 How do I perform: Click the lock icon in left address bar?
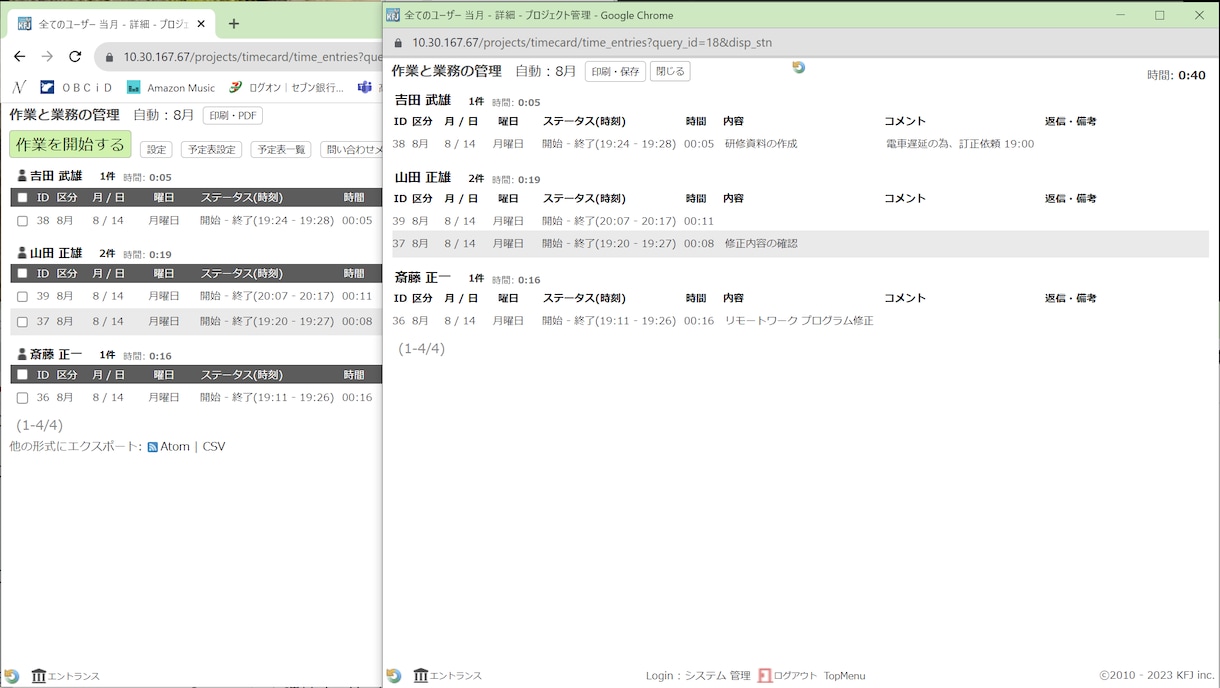(108, 57)
